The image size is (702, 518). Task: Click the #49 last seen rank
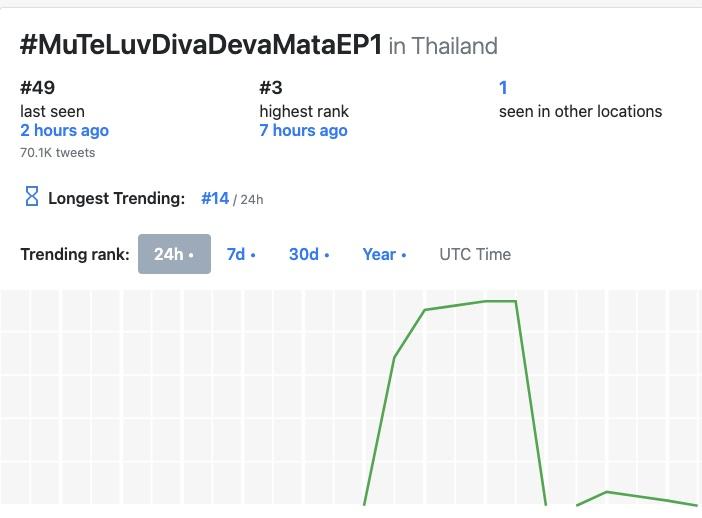pyautogui.click(x=37, y=88)
